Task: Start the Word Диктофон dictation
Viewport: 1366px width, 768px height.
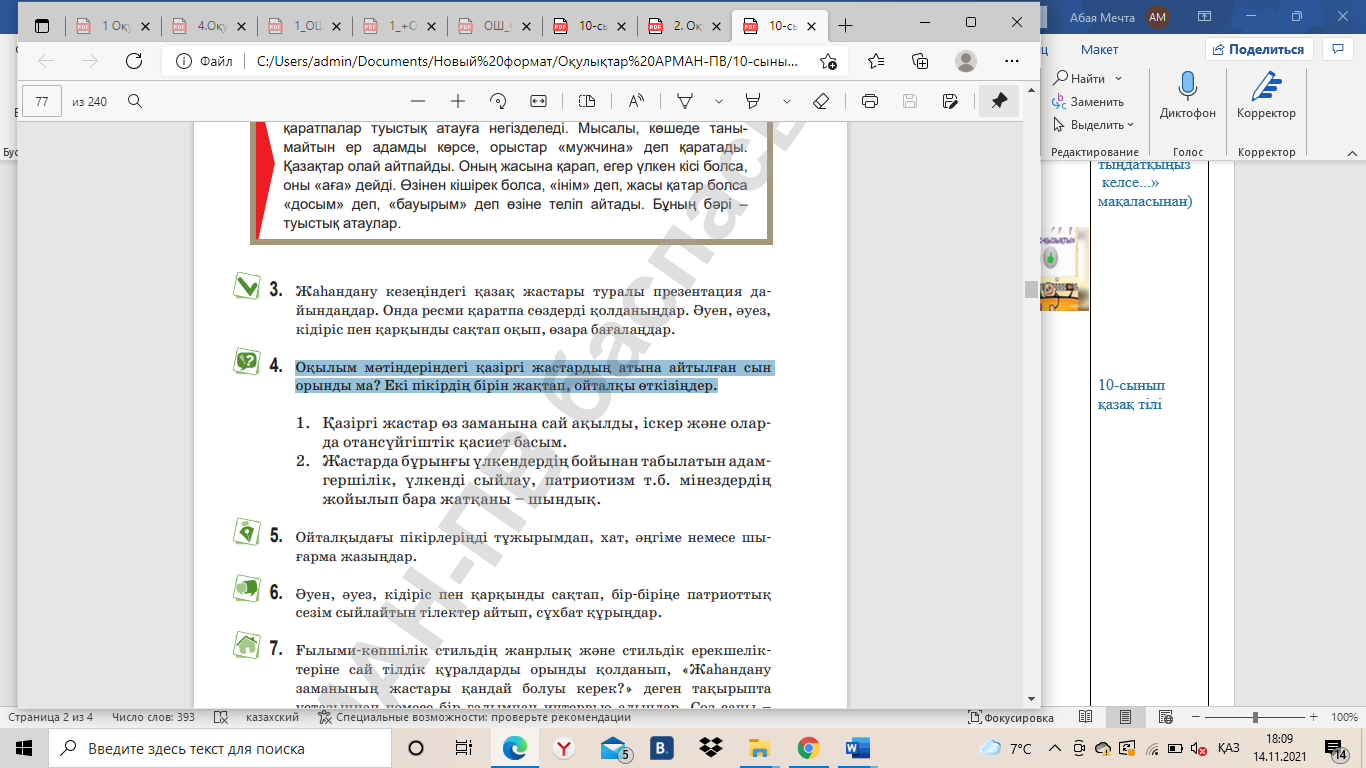Action: (1188, 93)
